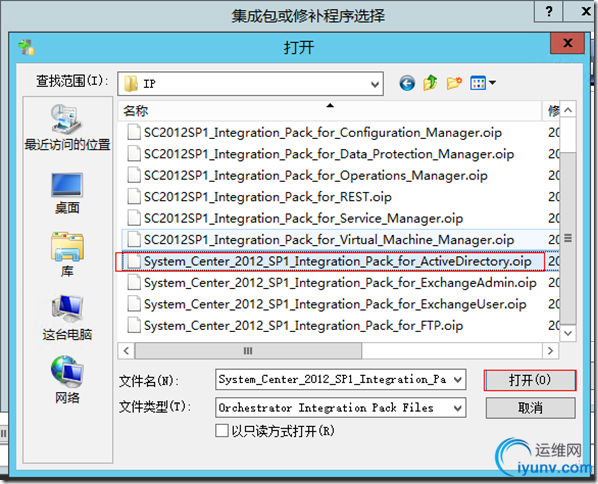This screenshot has width=598, height=484.
Task: Click the Cancel (取消) button
Action: pos(530,408)
